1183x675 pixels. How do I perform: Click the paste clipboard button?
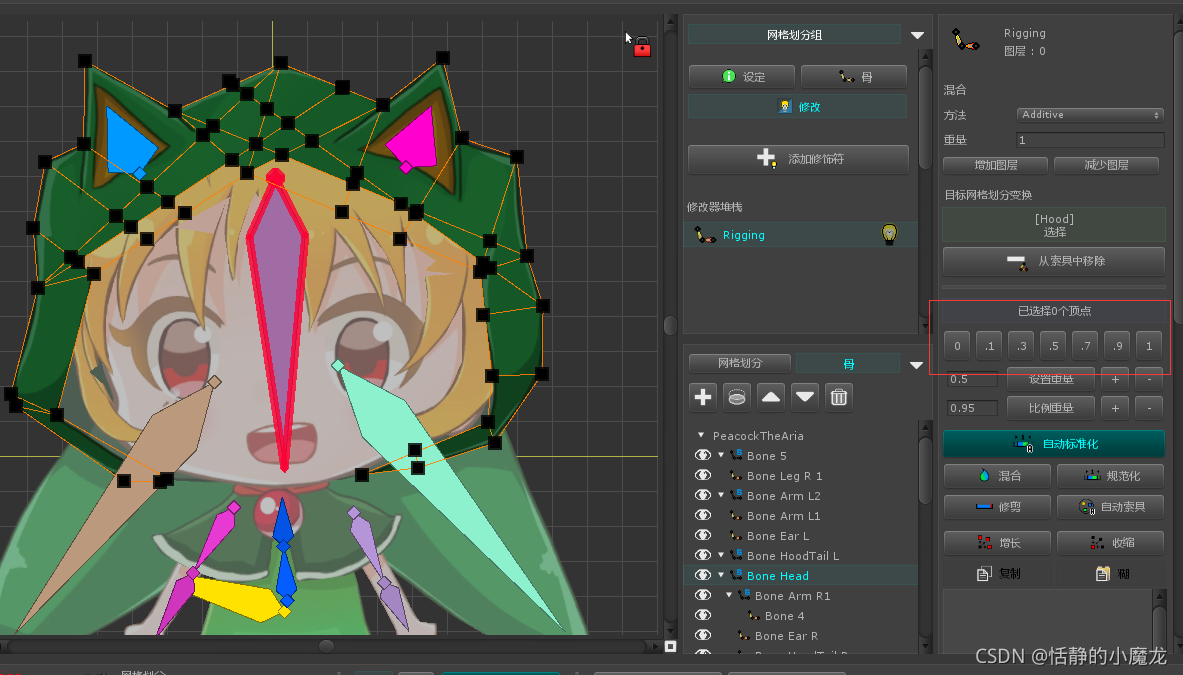pyautogui.click(x=1110, y=574)
